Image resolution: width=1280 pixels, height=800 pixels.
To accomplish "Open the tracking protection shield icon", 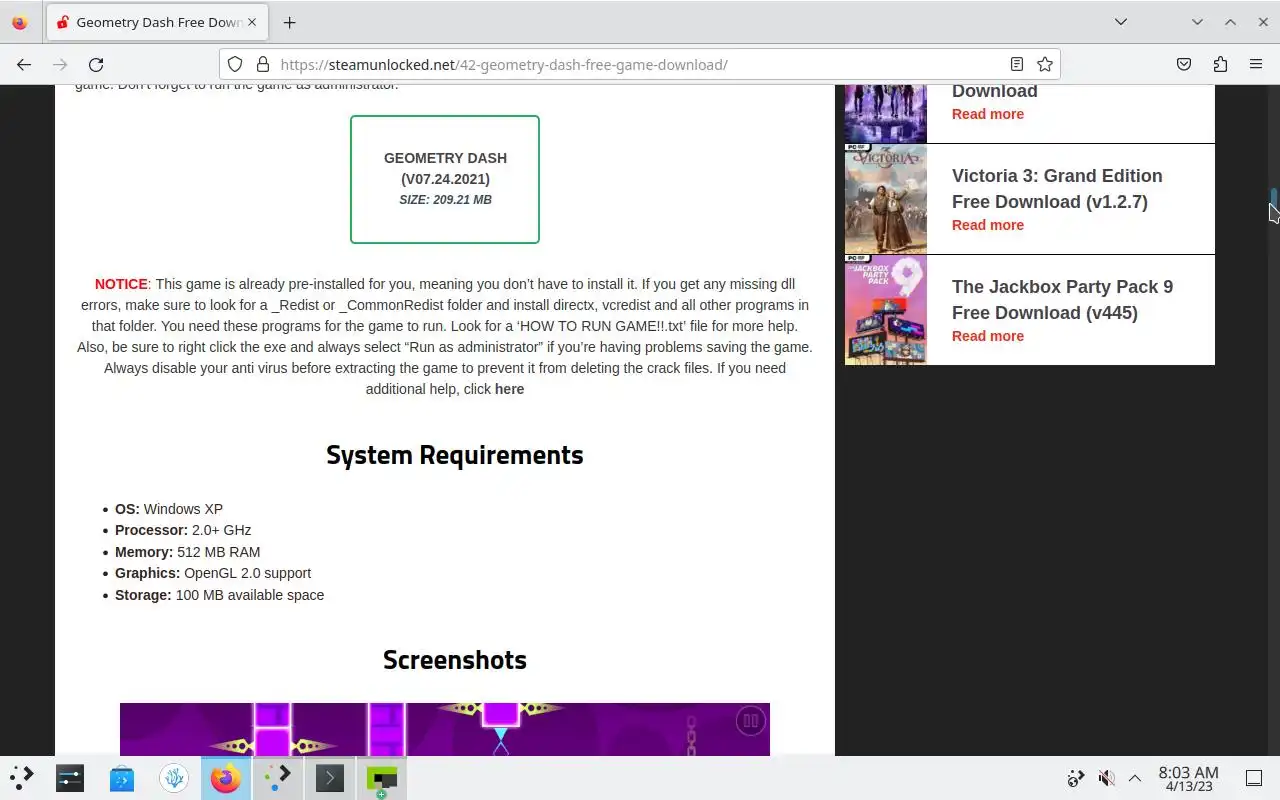I will [235, 64].
